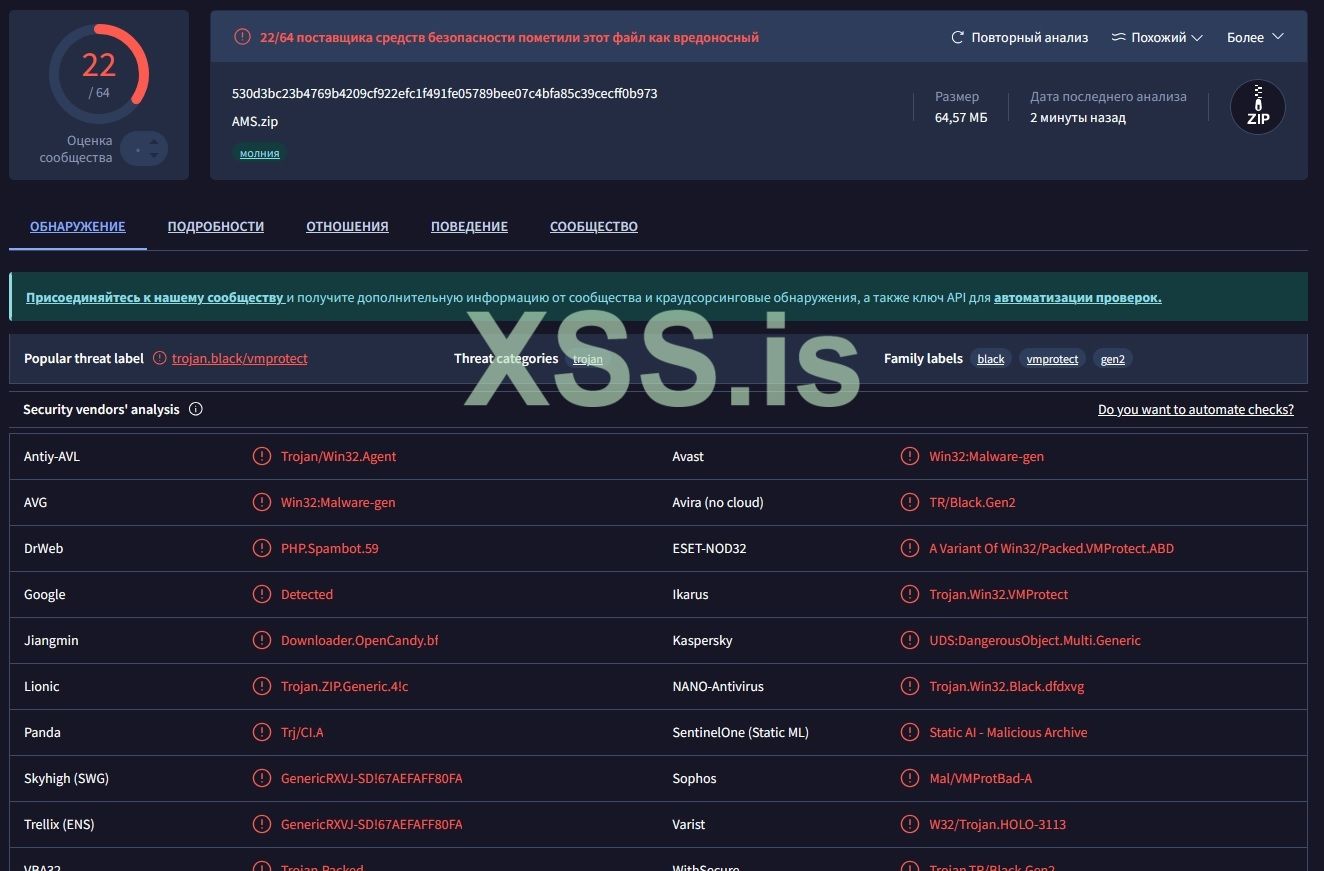Click the 22/64 detection score gauge
This screenshot has height=871, width=1324.
tap(99, 74)
